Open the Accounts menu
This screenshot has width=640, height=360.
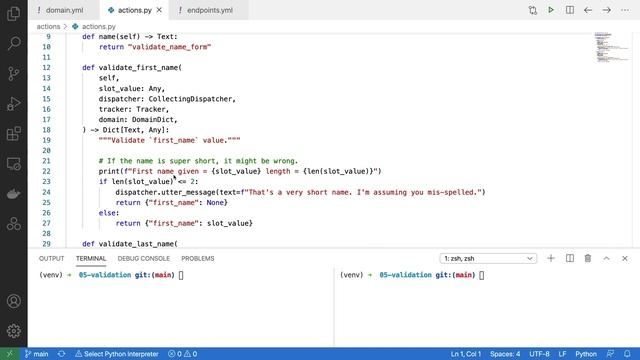pos(13,301)
